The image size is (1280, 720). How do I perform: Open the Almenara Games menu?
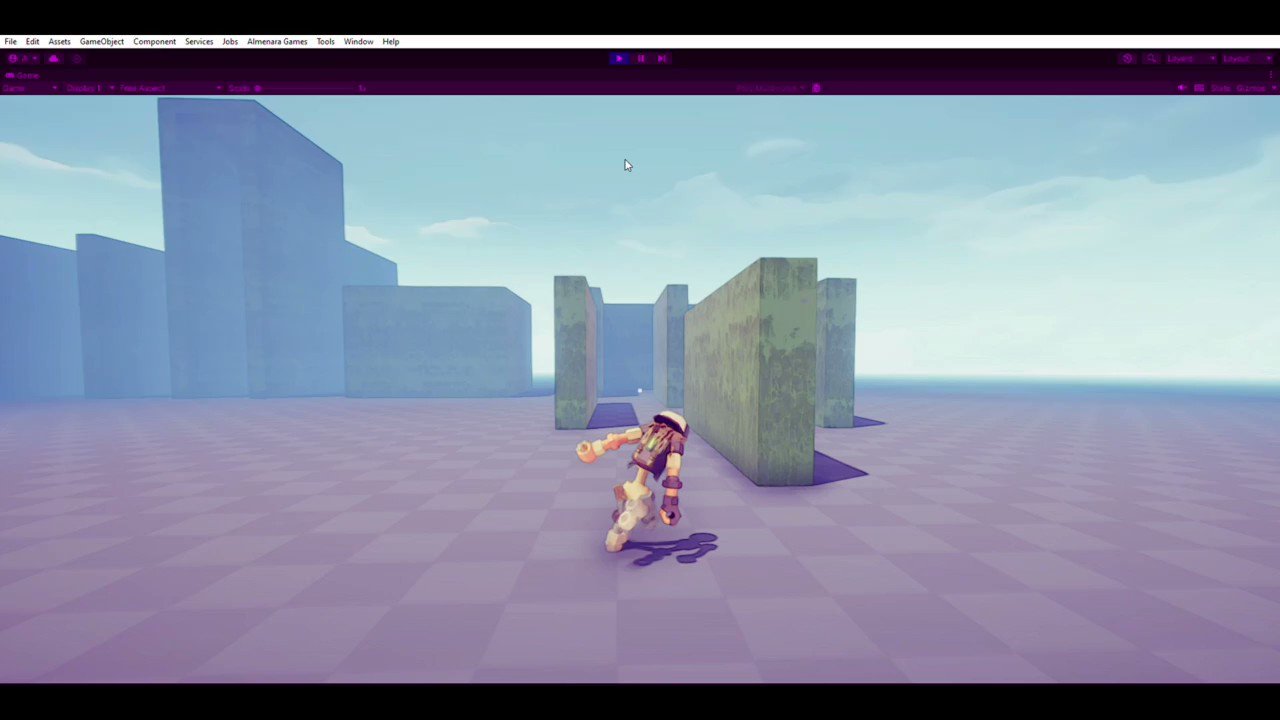pos(277,41)
